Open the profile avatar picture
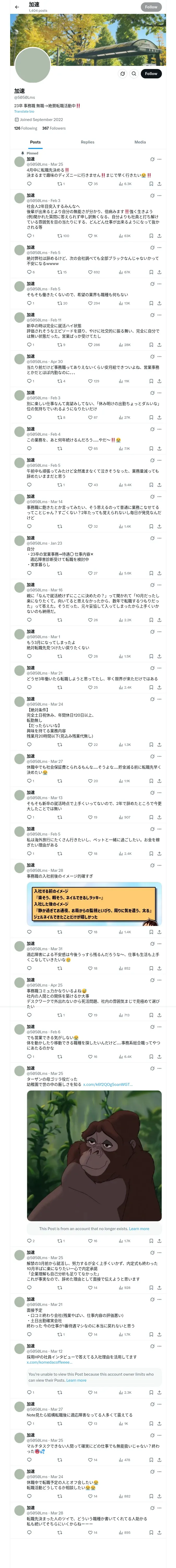The image size is (176, 1568). coord(32,66)
